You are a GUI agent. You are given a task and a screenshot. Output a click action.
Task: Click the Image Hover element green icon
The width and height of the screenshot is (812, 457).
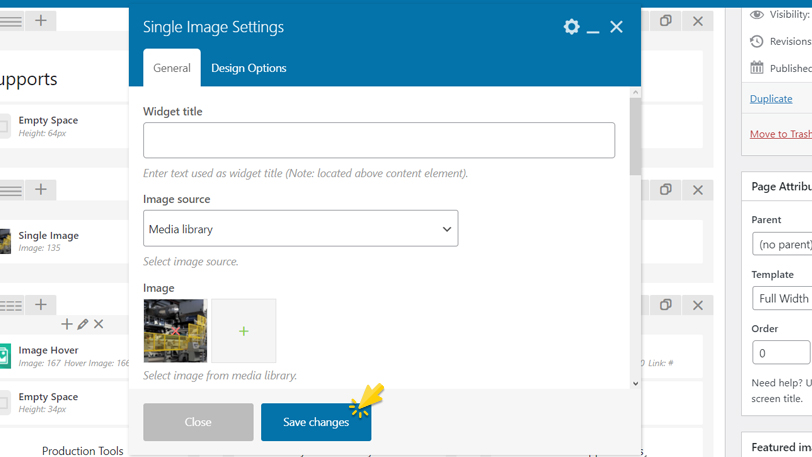(x=5, y=356)
